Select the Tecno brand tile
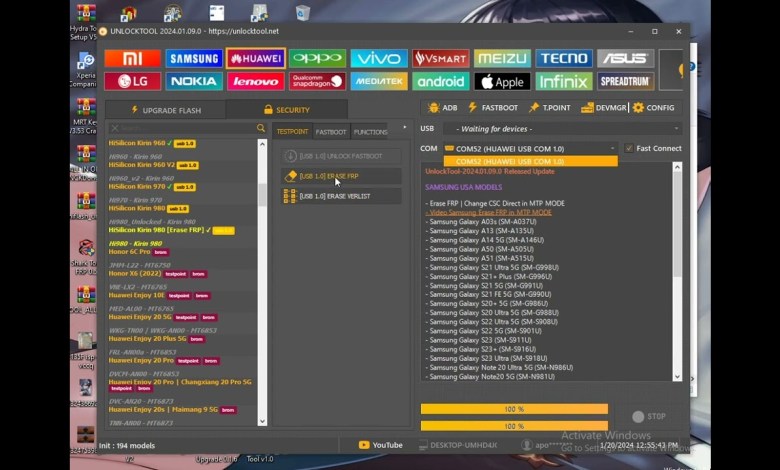The height and width of the screenshot is (470, 780). [564, 59]
